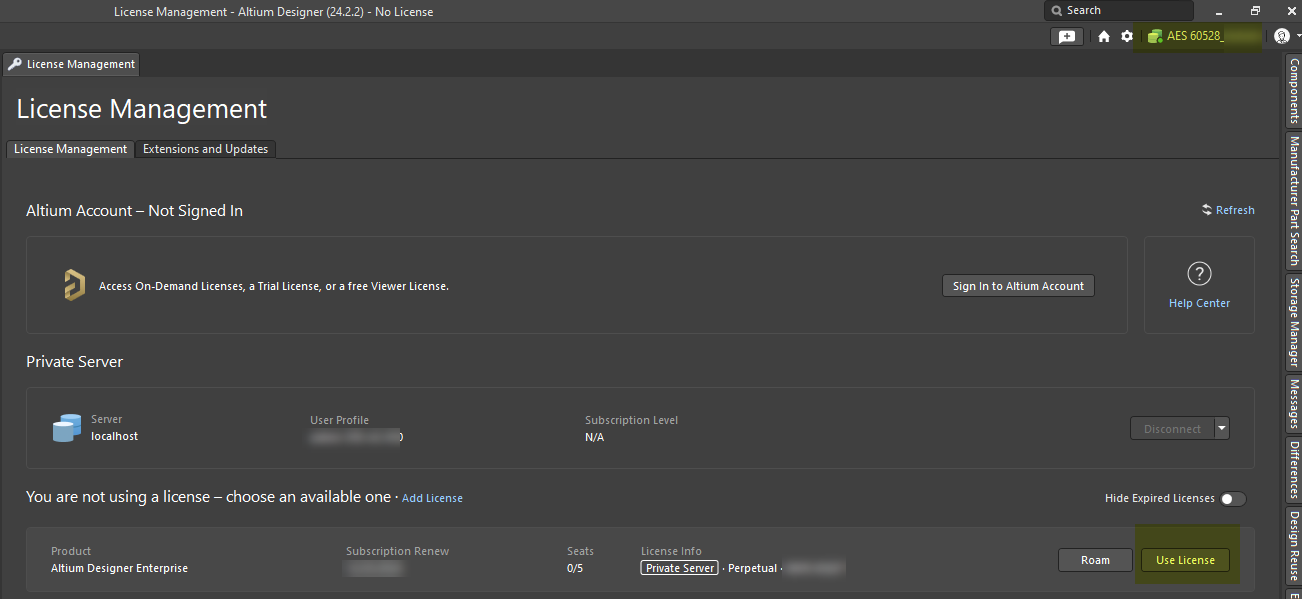Toggle the Hide Expired Licenses switch
1302x599 pixels.
tap(1233, 498)
